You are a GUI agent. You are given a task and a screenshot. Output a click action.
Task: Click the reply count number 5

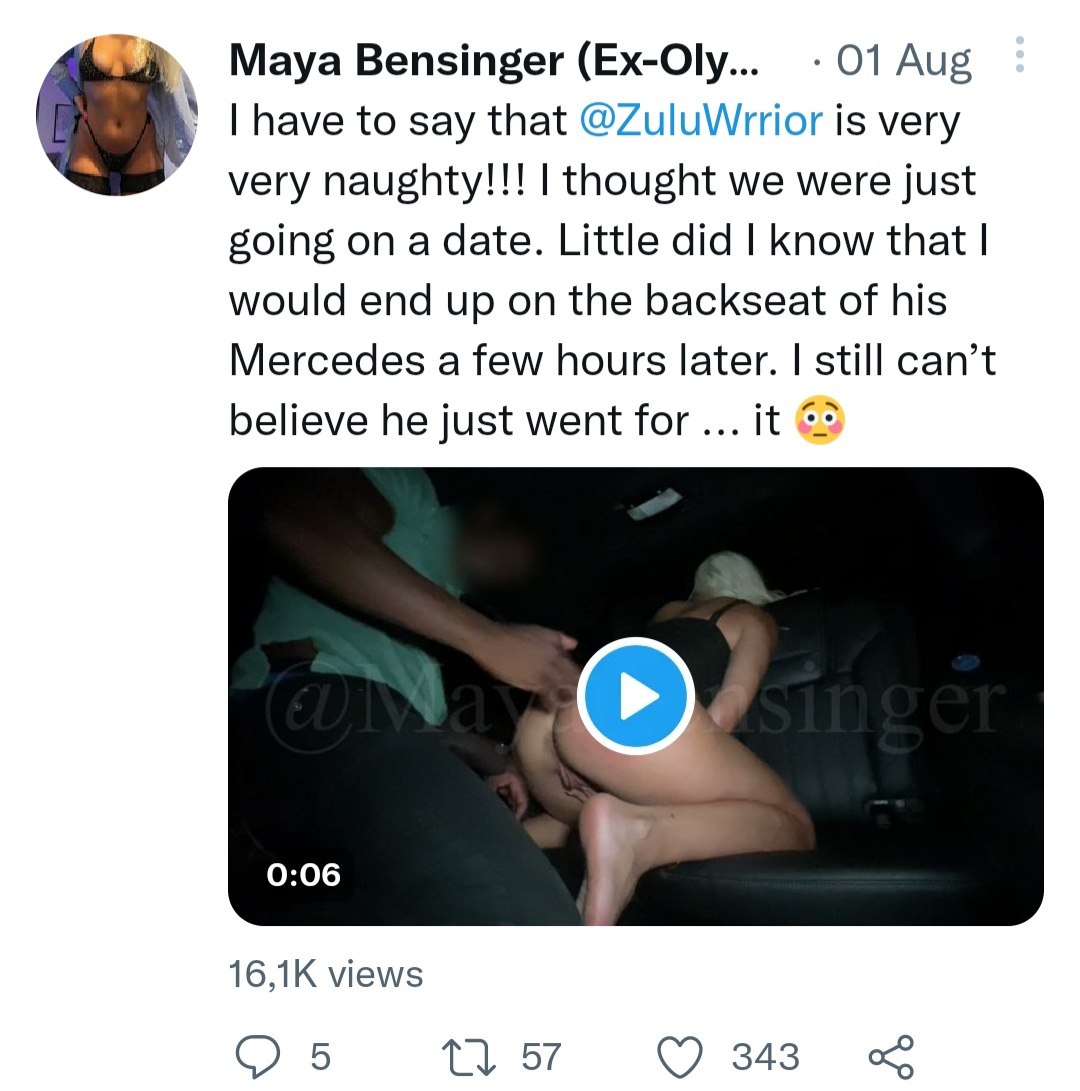coord(320,1057)
